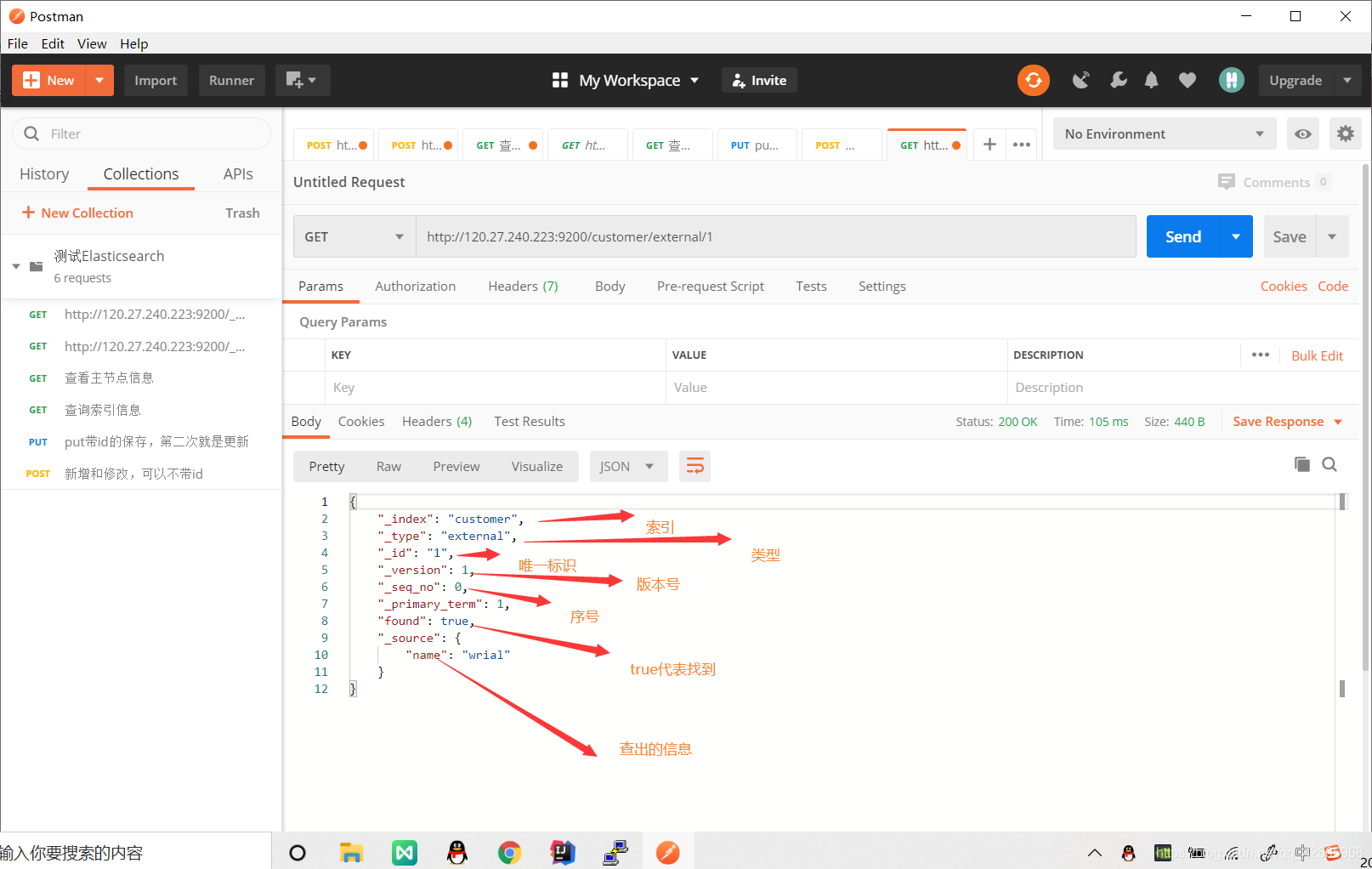This screenshot has width=1372, height=869.
Task: Collapse the 测试Elasticsearch collection
Action: click(x=16, y=266)
